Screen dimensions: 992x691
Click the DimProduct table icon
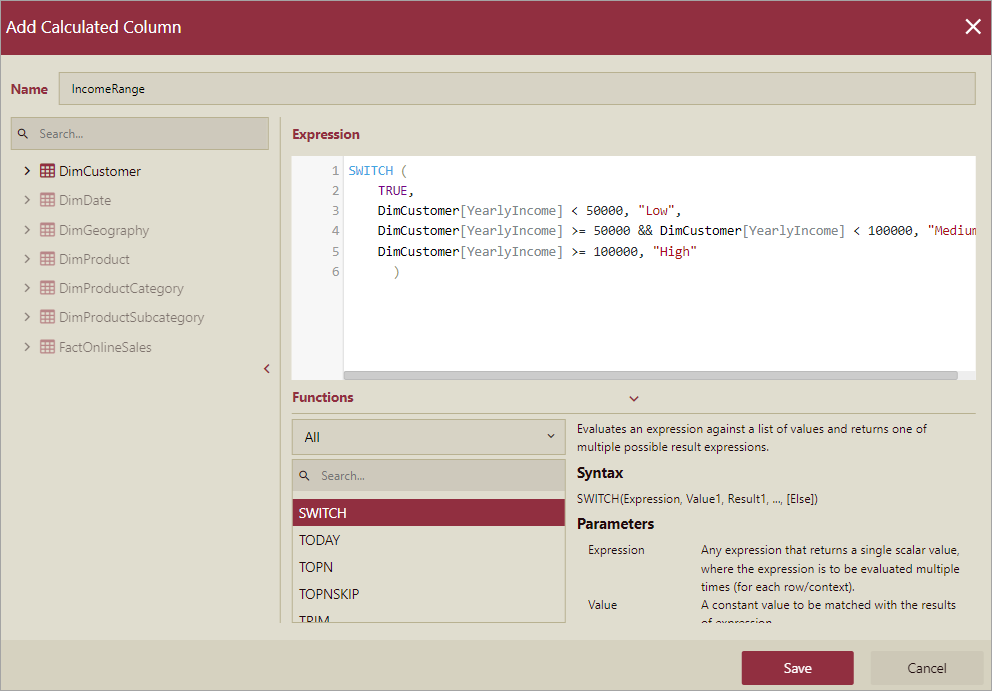pos(47,259)
